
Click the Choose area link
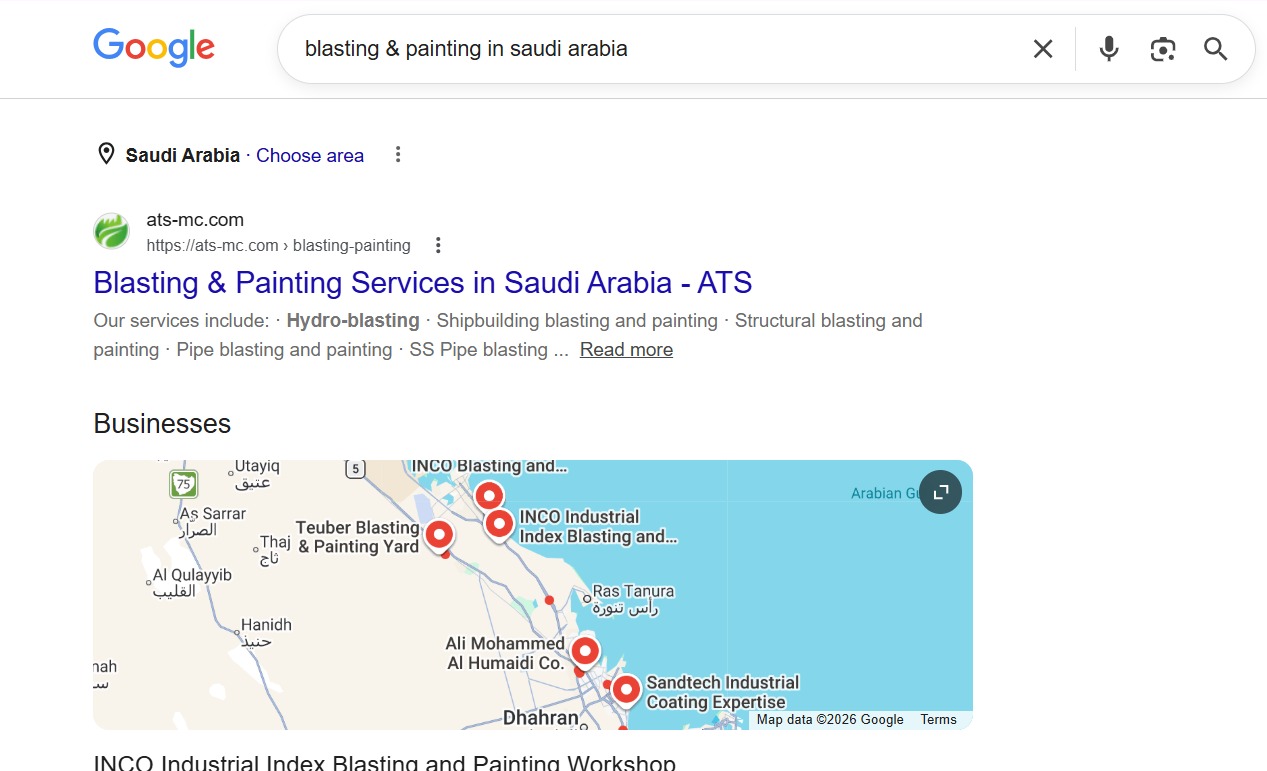coord(310,155)
